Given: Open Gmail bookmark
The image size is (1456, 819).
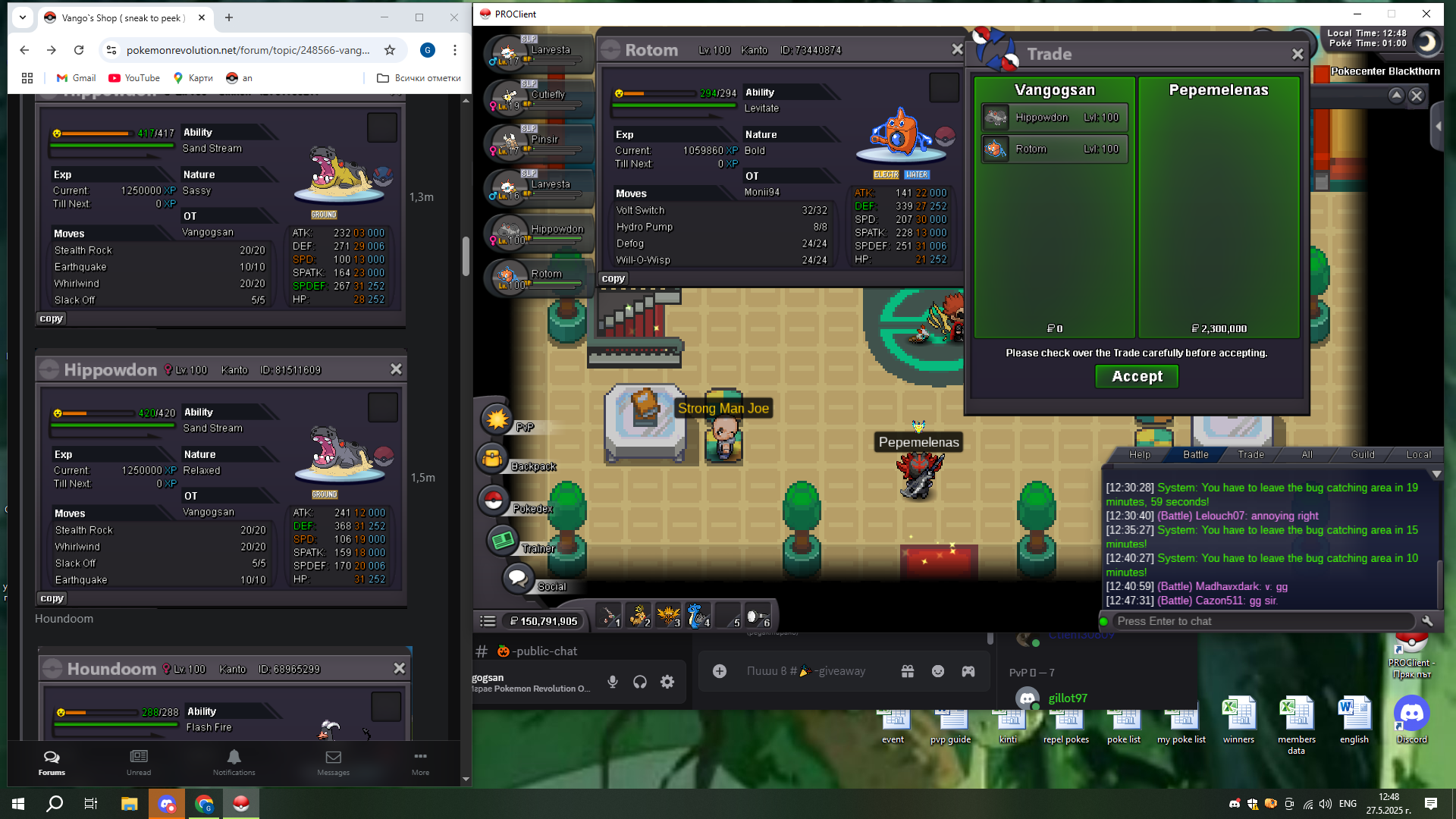Looking at the screenshot, I should [76, 78].
